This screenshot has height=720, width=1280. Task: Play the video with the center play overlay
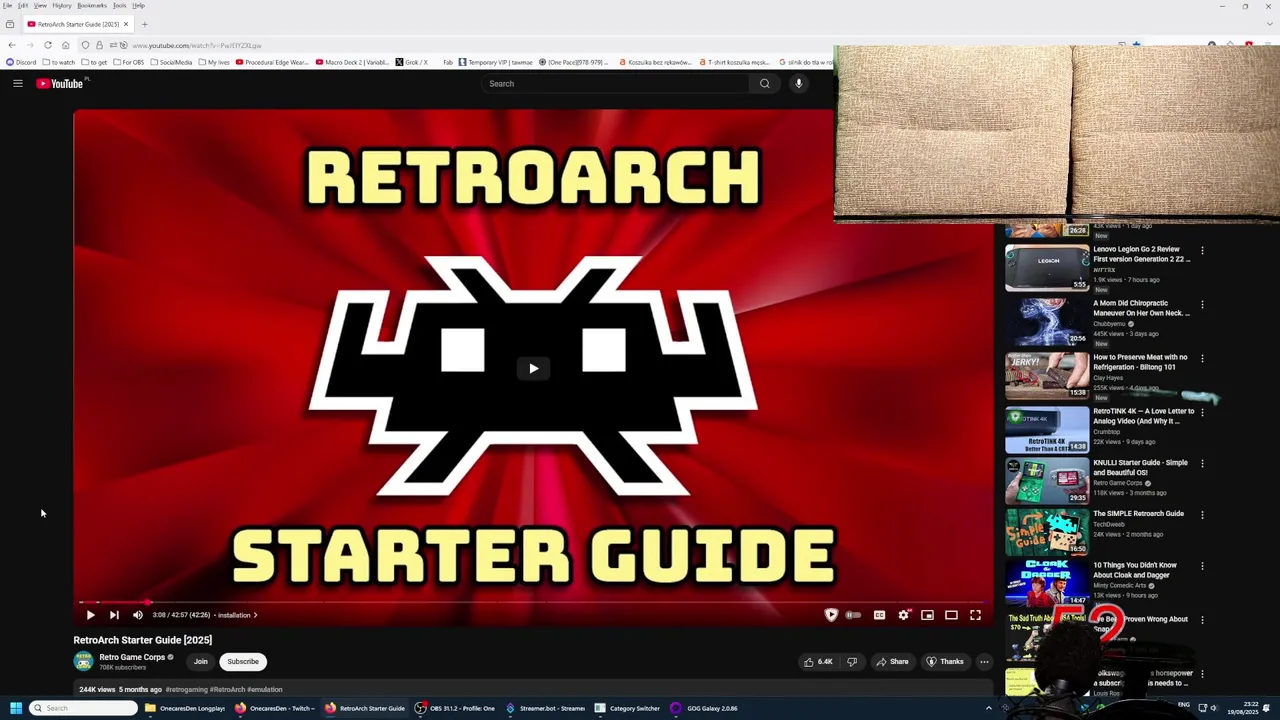point(533,368)
